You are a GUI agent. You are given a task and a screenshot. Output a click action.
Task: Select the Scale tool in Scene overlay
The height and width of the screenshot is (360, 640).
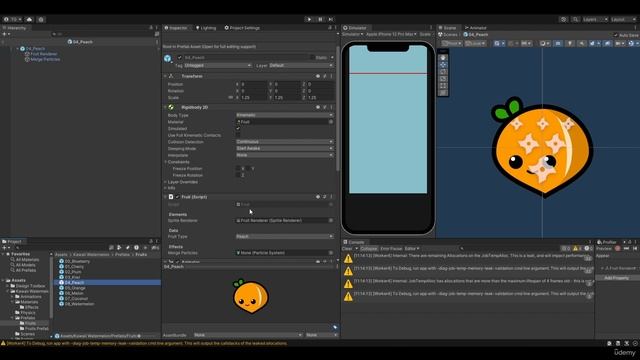(443, 79)
